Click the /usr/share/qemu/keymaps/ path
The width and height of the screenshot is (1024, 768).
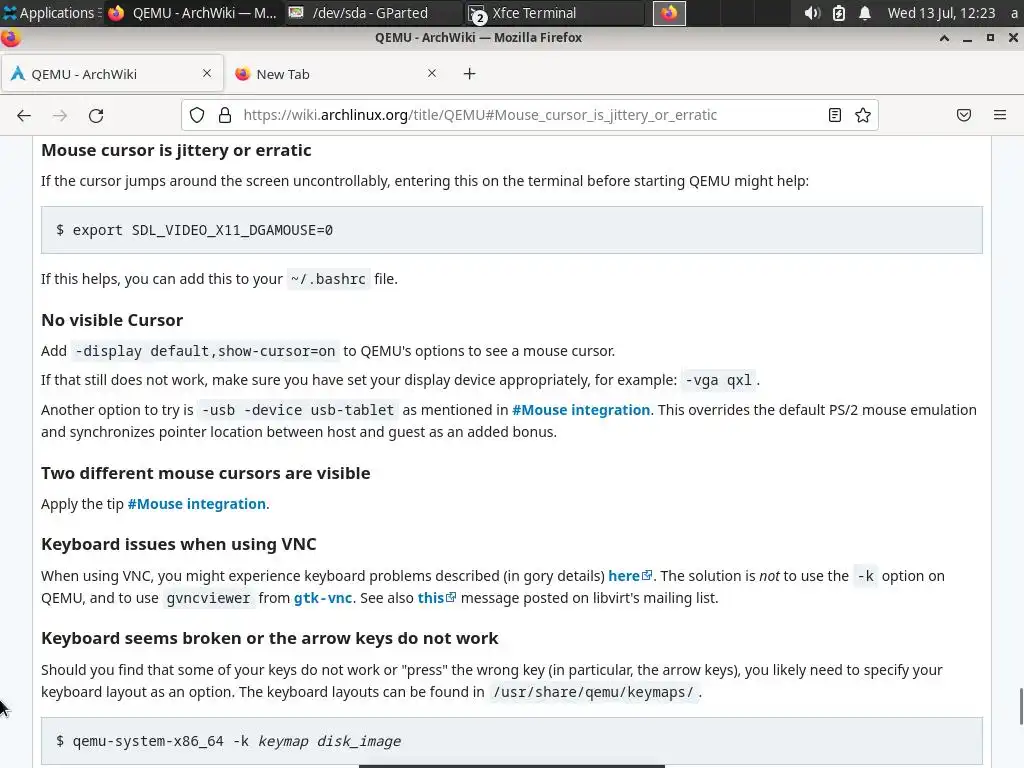594,692
